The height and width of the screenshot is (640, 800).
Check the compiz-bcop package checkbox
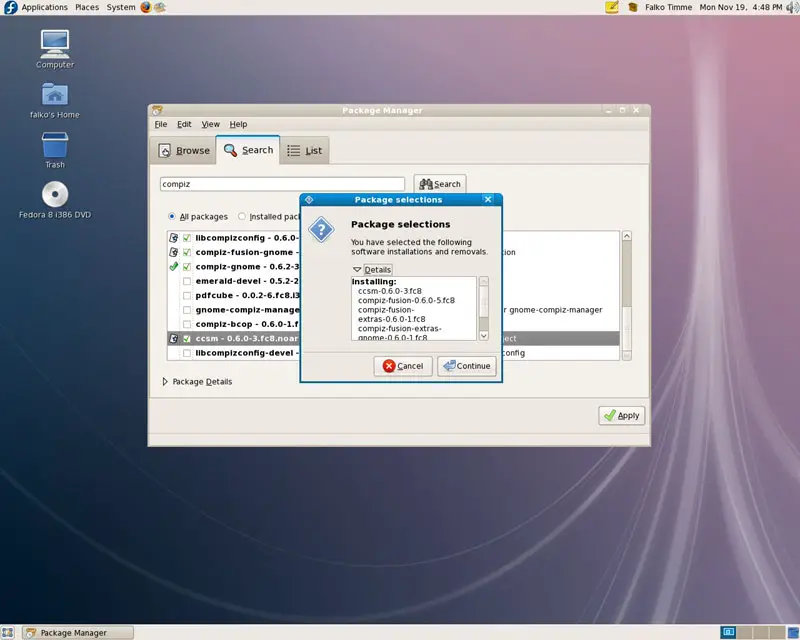click(x=187, y=324)
